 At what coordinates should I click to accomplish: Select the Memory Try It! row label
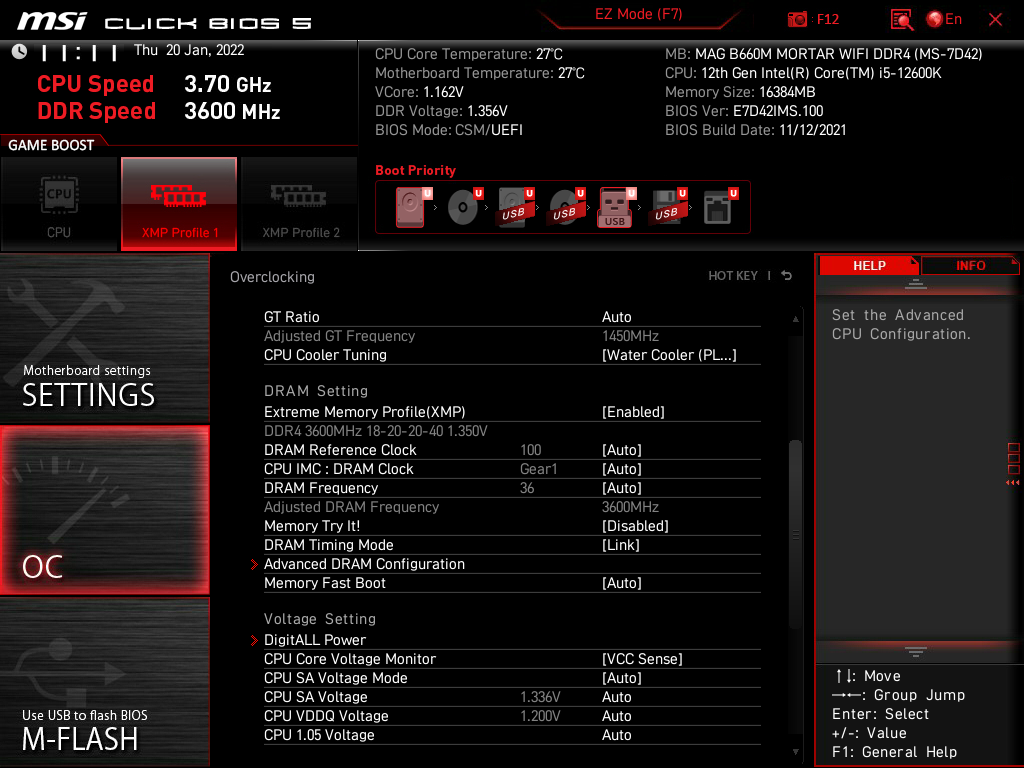[x=312, y=526]
